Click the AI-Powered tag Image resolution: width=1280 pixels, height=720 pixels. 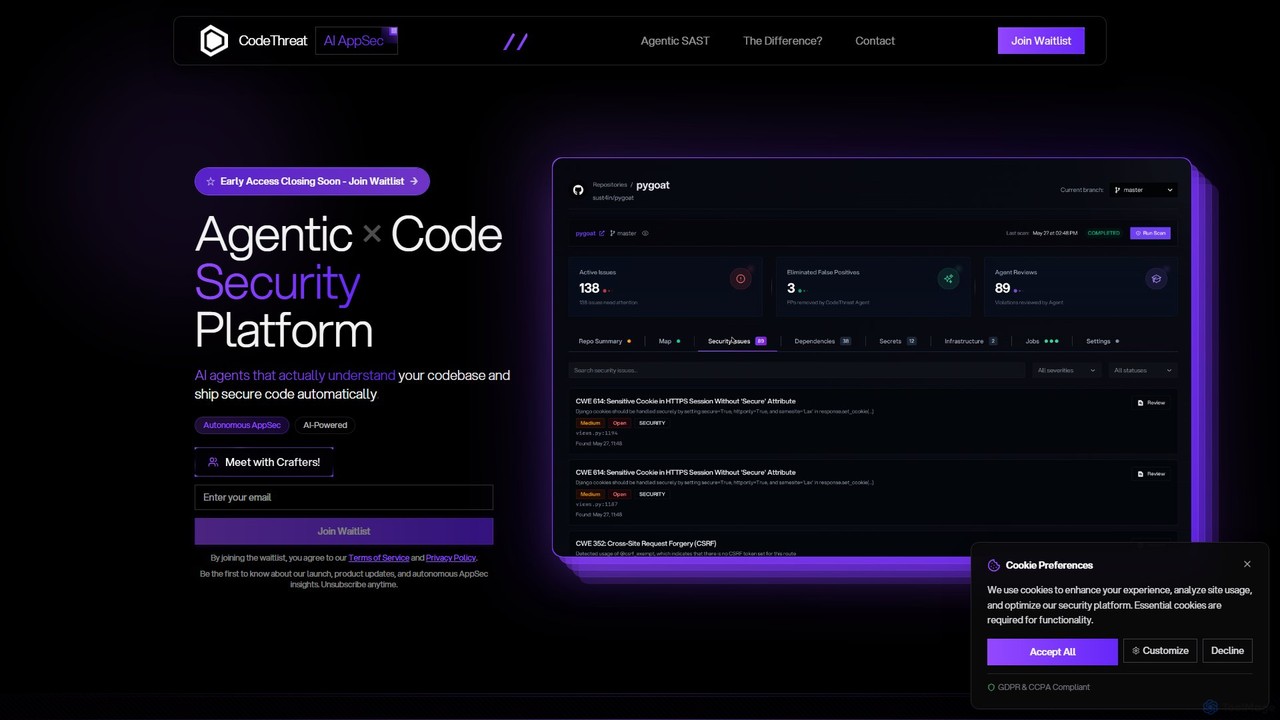(325, 425)
